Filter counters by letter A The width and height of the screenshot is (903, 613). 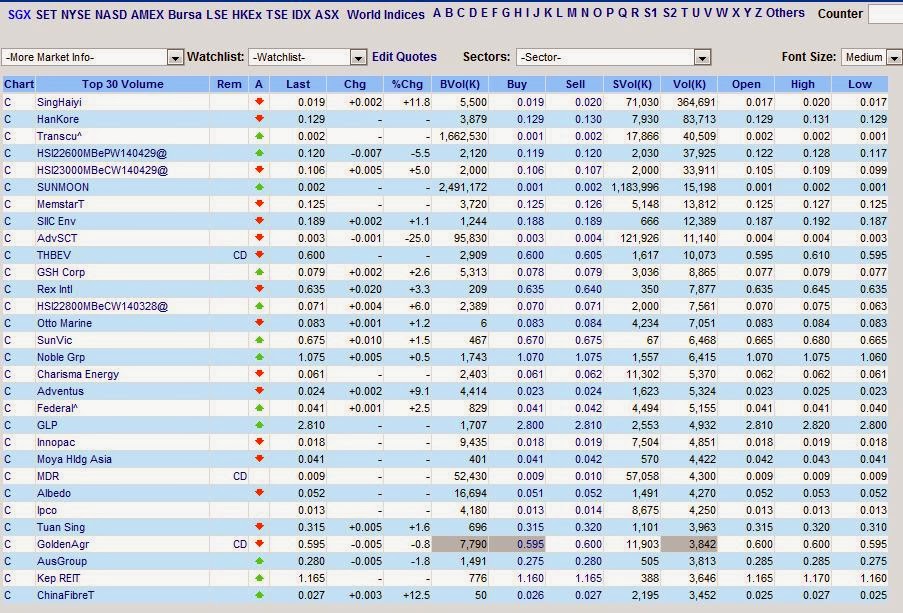[x=437, y=13]
